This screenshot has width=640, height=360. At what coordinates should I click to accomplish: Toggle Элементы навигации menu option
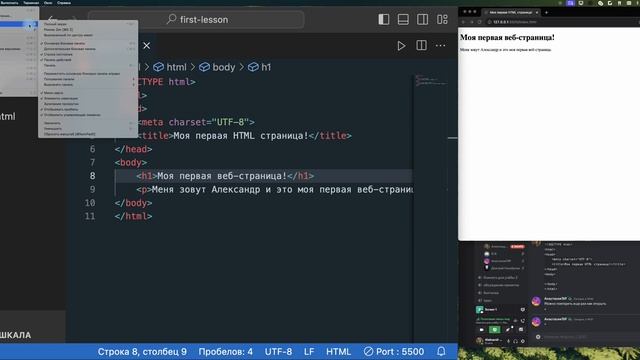tap(88, 98)
